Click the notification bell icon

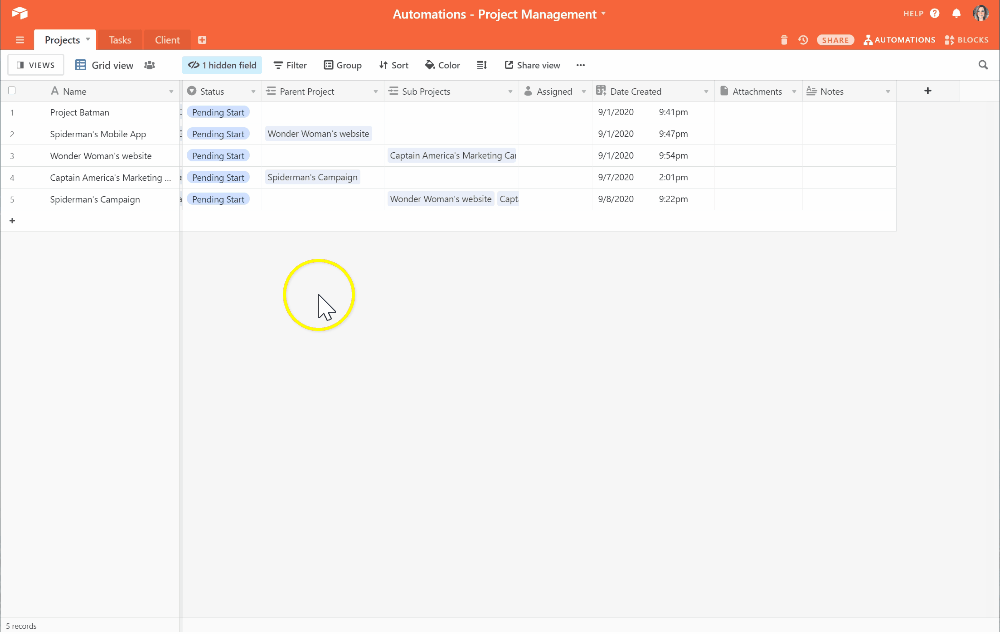pyautogui.click(x=956, y=13)
